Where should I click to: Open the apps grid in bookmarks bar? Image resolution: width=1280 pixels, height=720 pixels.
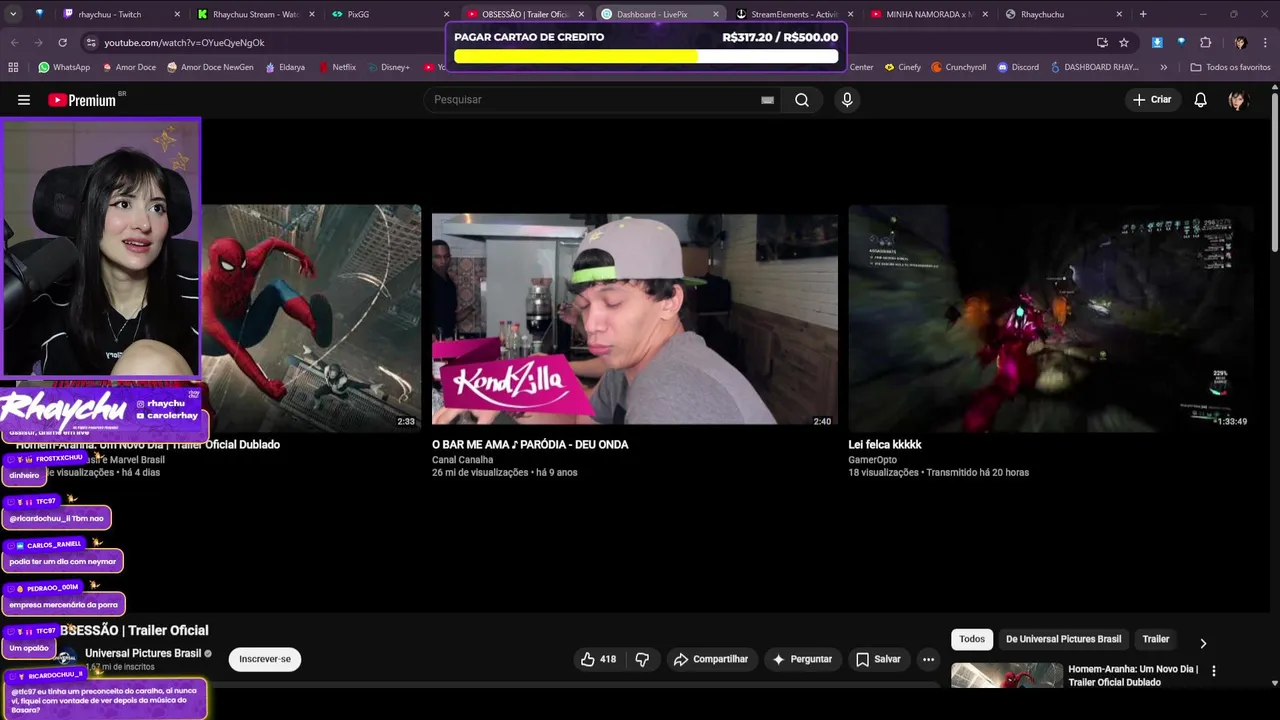pos(13,67)
